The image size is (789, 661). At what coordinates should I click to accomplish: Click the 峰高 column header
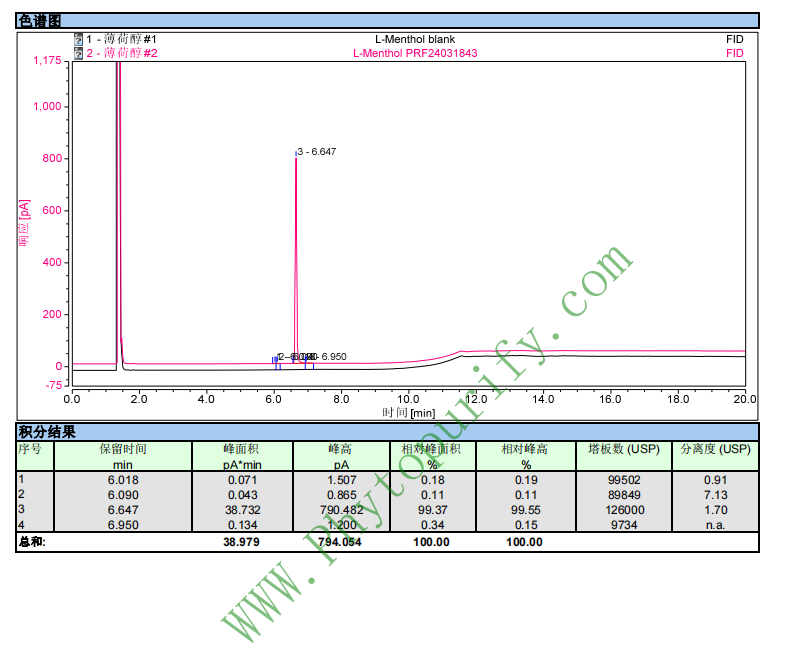(x=341, y=450)
